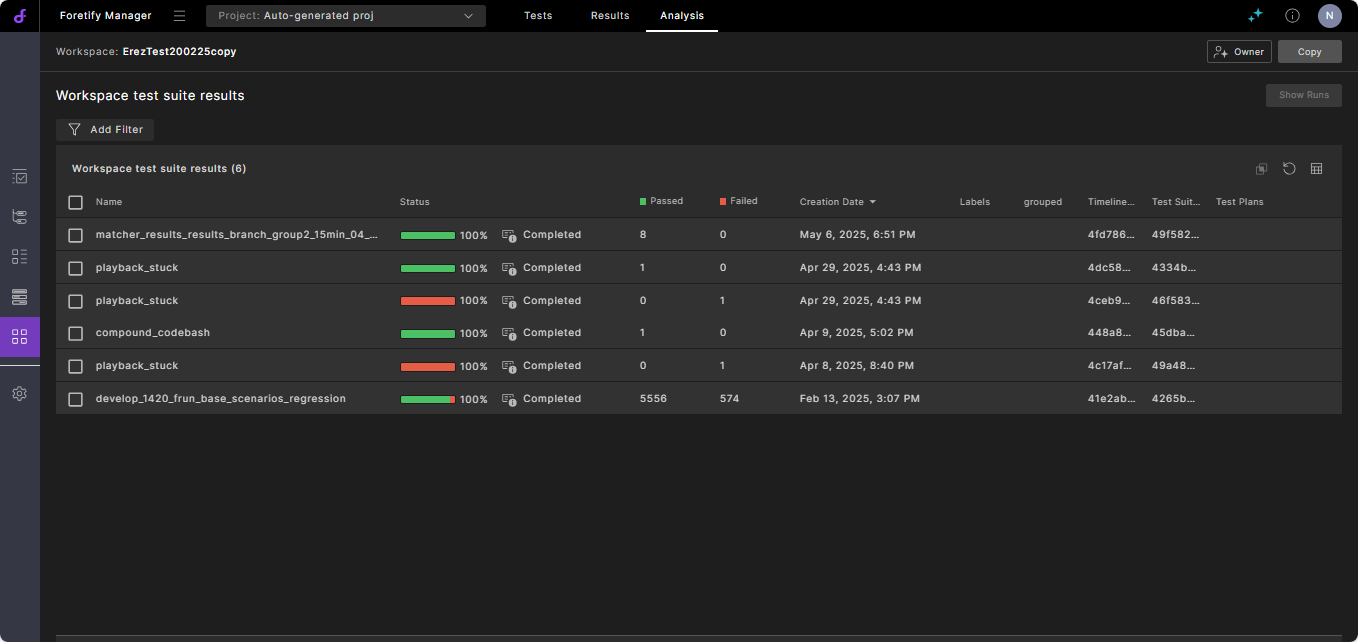
Task: Switch to the Tests tab
Action: (x=538, y=16)
